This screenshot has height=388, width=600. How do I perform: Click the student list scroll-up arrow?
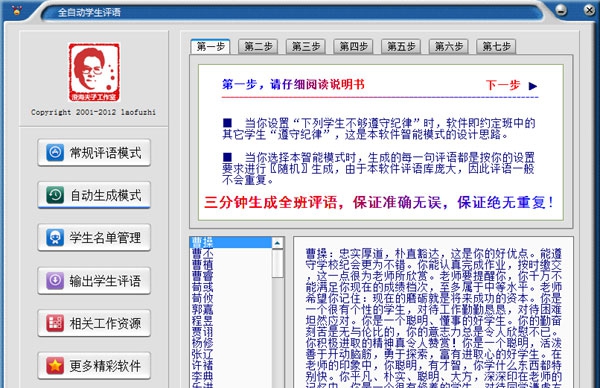[x=277, y=243]
